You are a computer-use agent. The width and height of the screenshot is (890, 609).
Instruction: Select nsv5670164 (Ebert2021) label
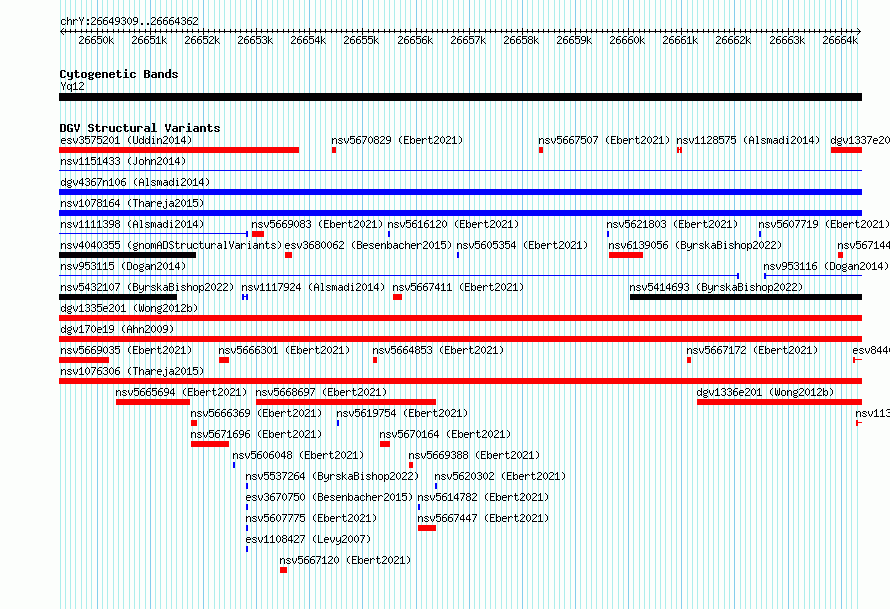pos(445,434)
